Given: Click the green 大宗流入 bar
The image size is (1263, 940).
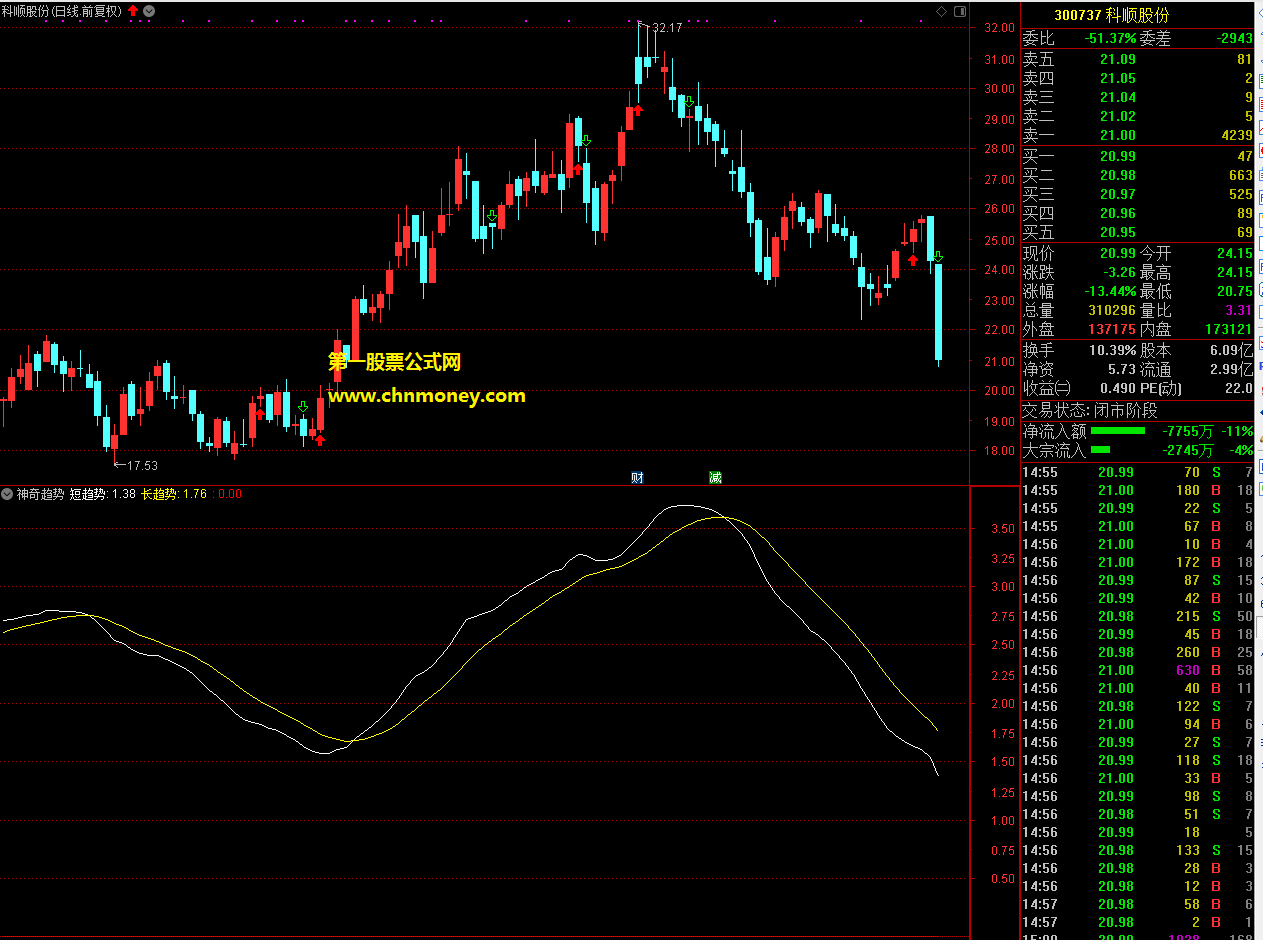Looking at the screenshot, I should tap(1100, 450).
